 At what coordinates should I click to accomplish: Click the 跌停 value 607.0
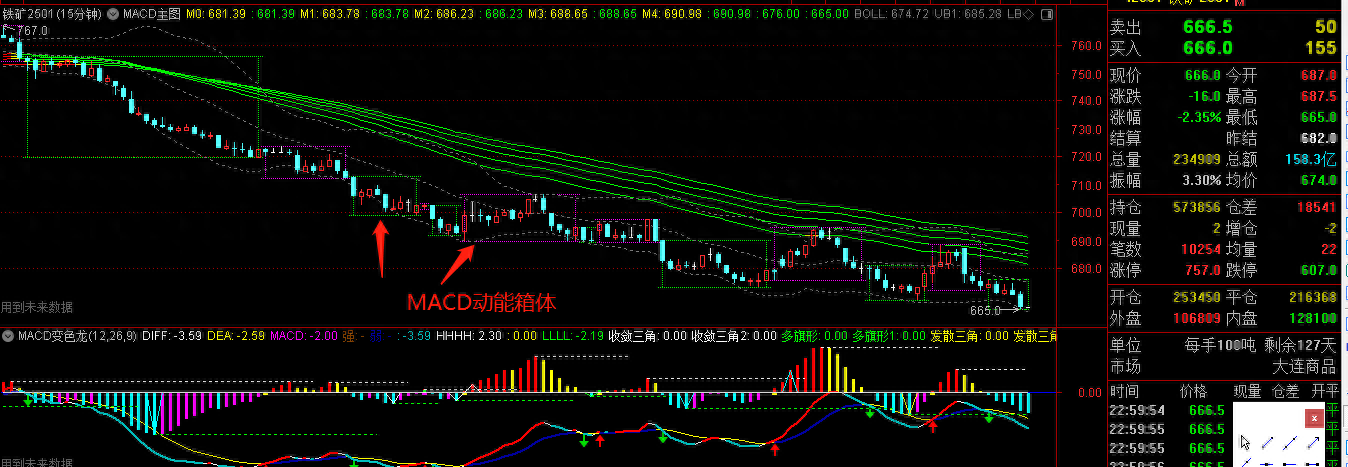tap(1319, 270)
